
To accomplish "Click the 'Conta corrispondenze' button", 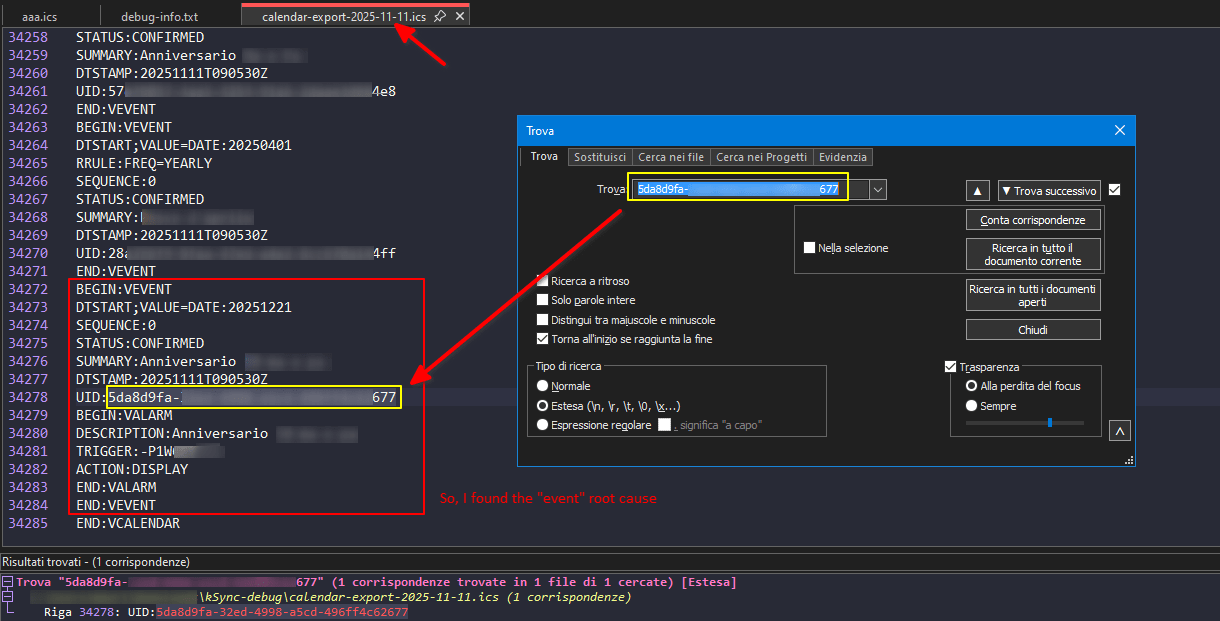I will [1033, 219].
